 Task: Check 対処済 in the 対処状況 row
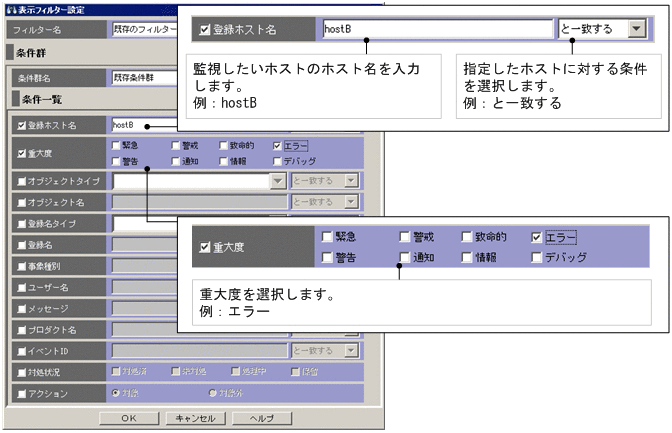(x=115, y=371)
